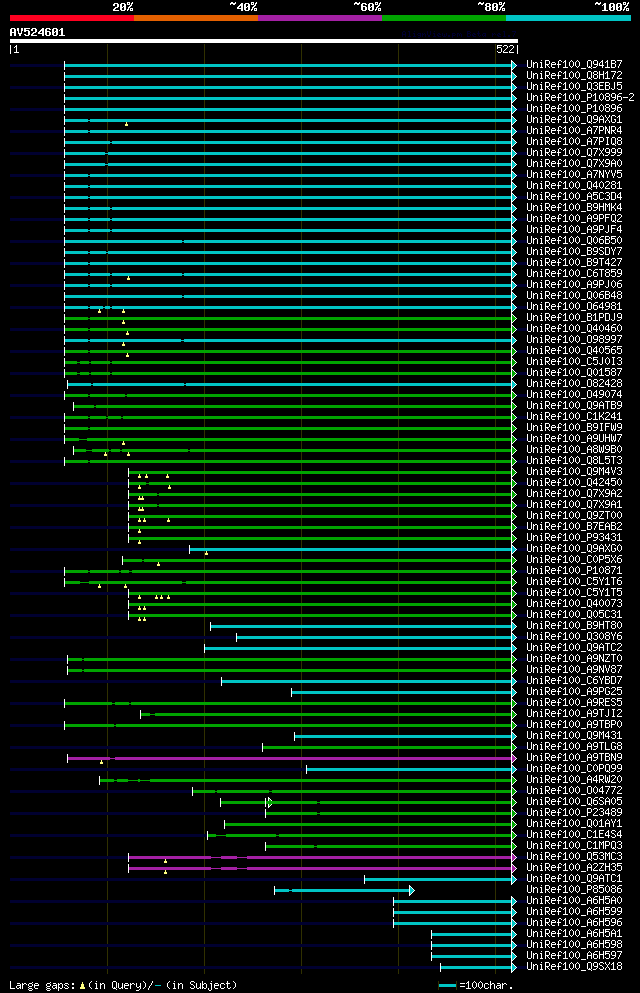Click the cyan ~100% identity legend segment
This screenshot has height=993, width=640.
tap(568, 18)
